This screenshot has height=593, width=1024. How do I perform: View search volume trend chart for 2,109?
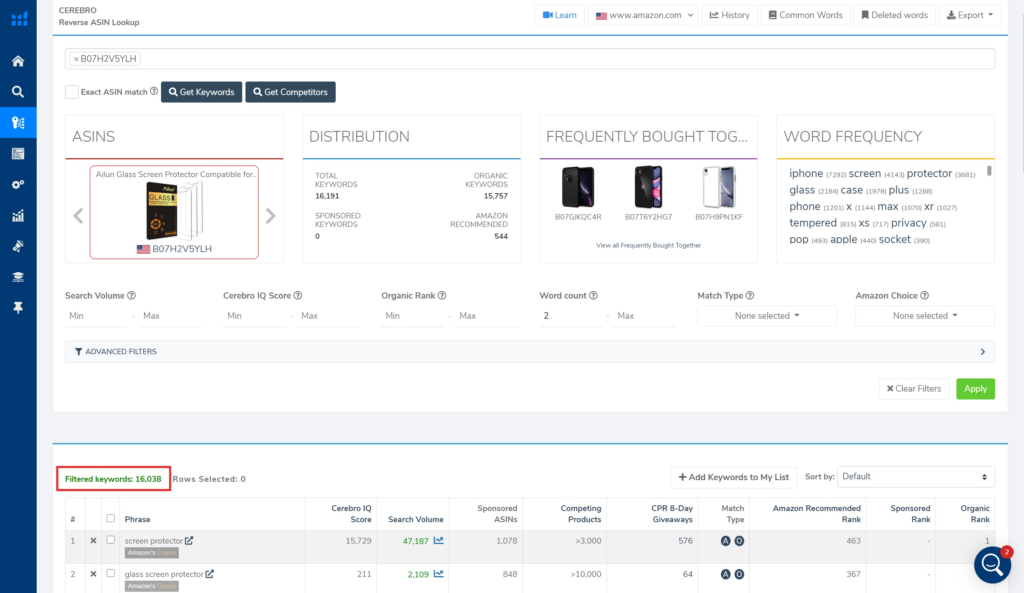click(x=439, y=574)
